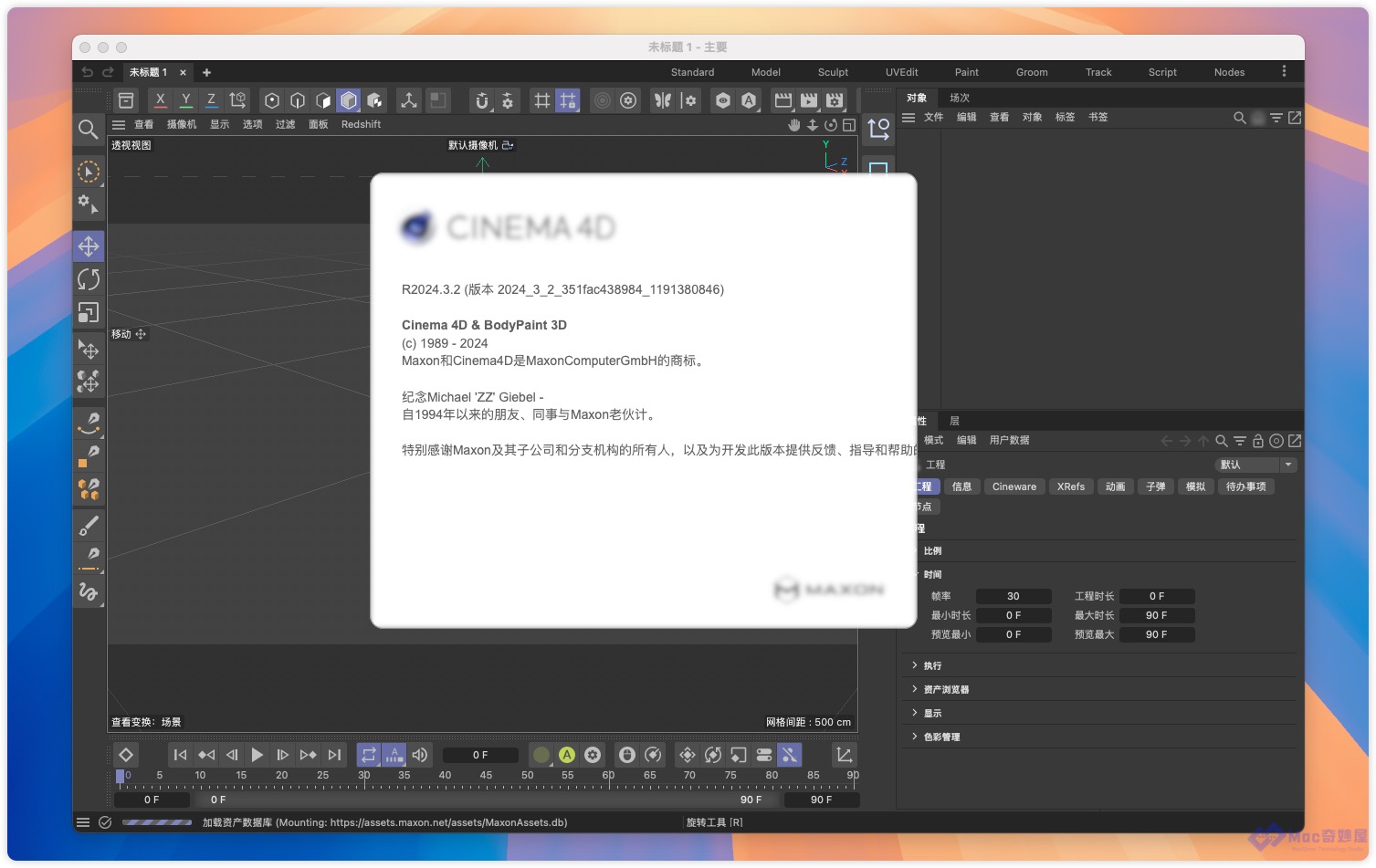Open the 默认 layout dropdown
The image size is (1376, 868).
point(1255,465)
